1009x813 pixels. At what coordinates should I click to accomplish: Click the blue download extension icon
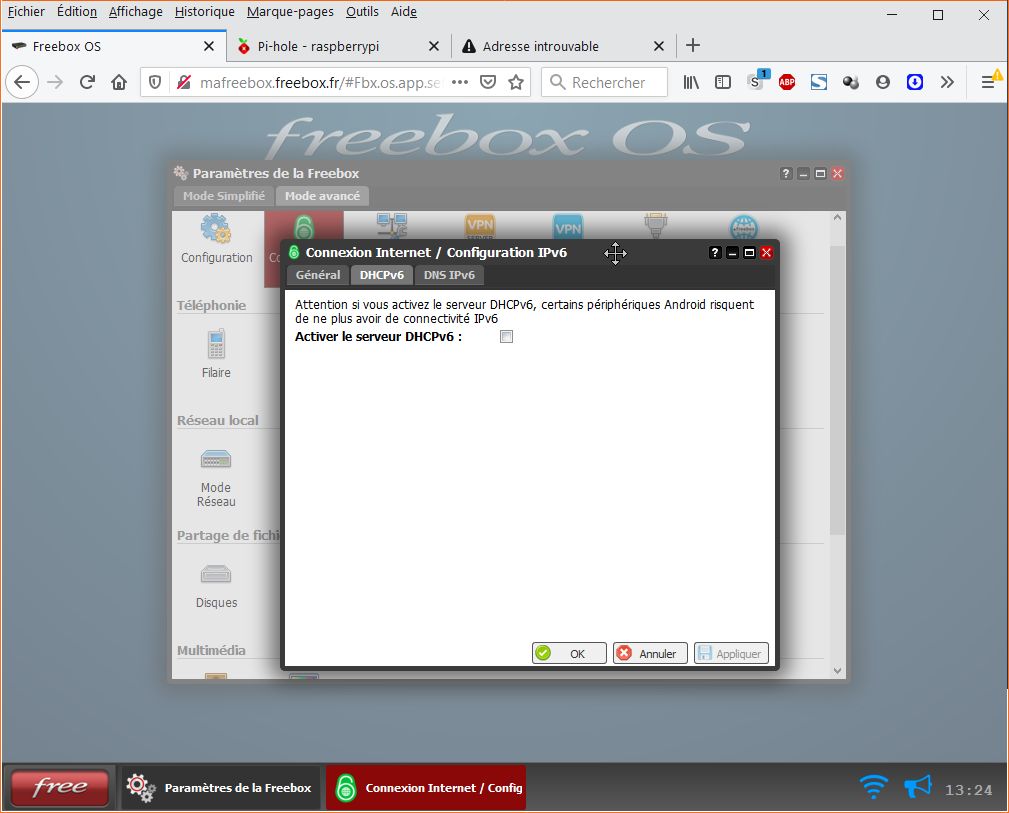coord(914,82)
